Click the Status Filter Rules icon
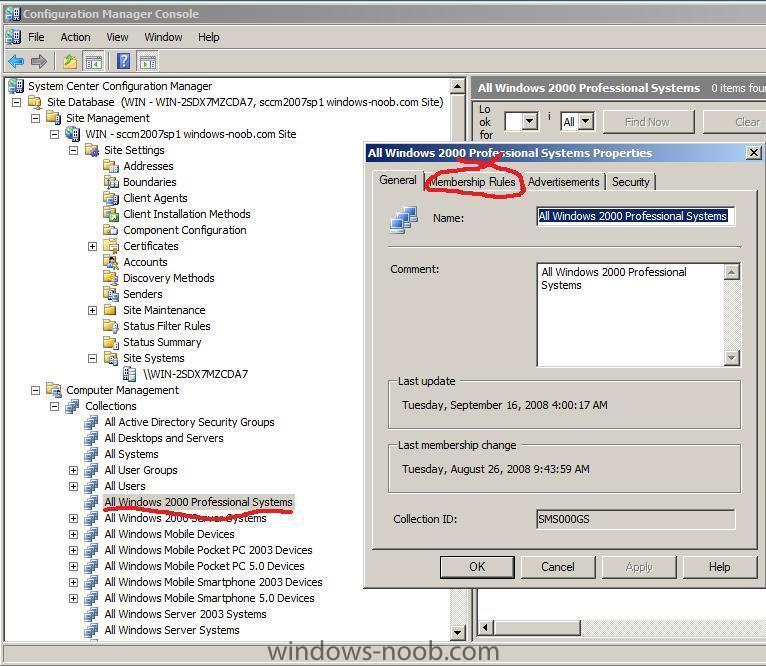 (x=111, y=326)
